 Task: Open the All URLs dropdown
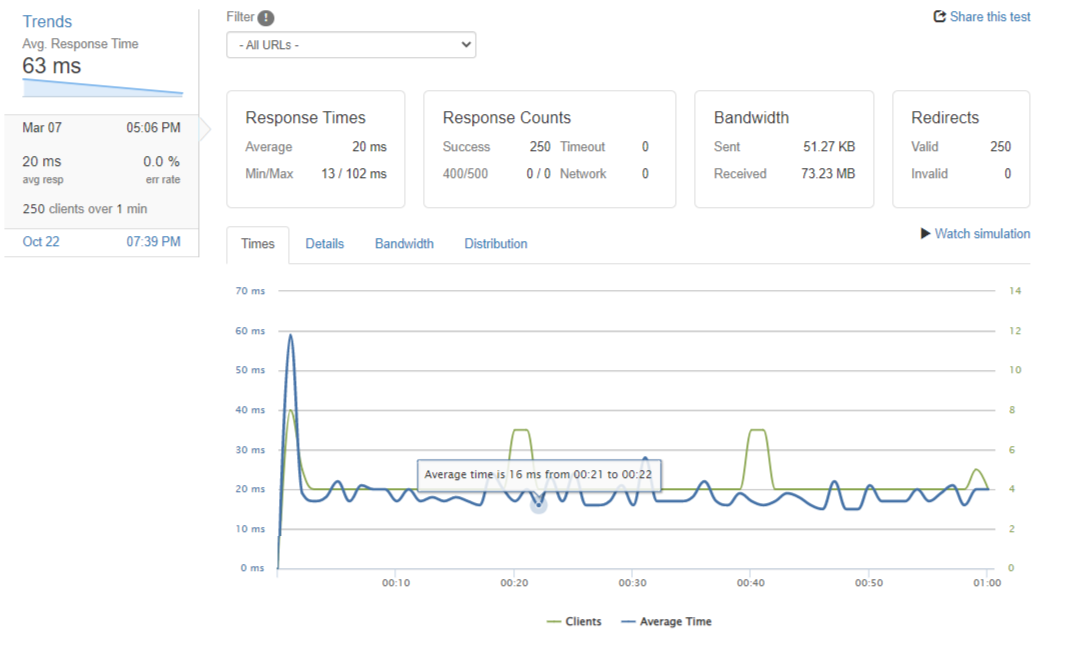[351, 45]
